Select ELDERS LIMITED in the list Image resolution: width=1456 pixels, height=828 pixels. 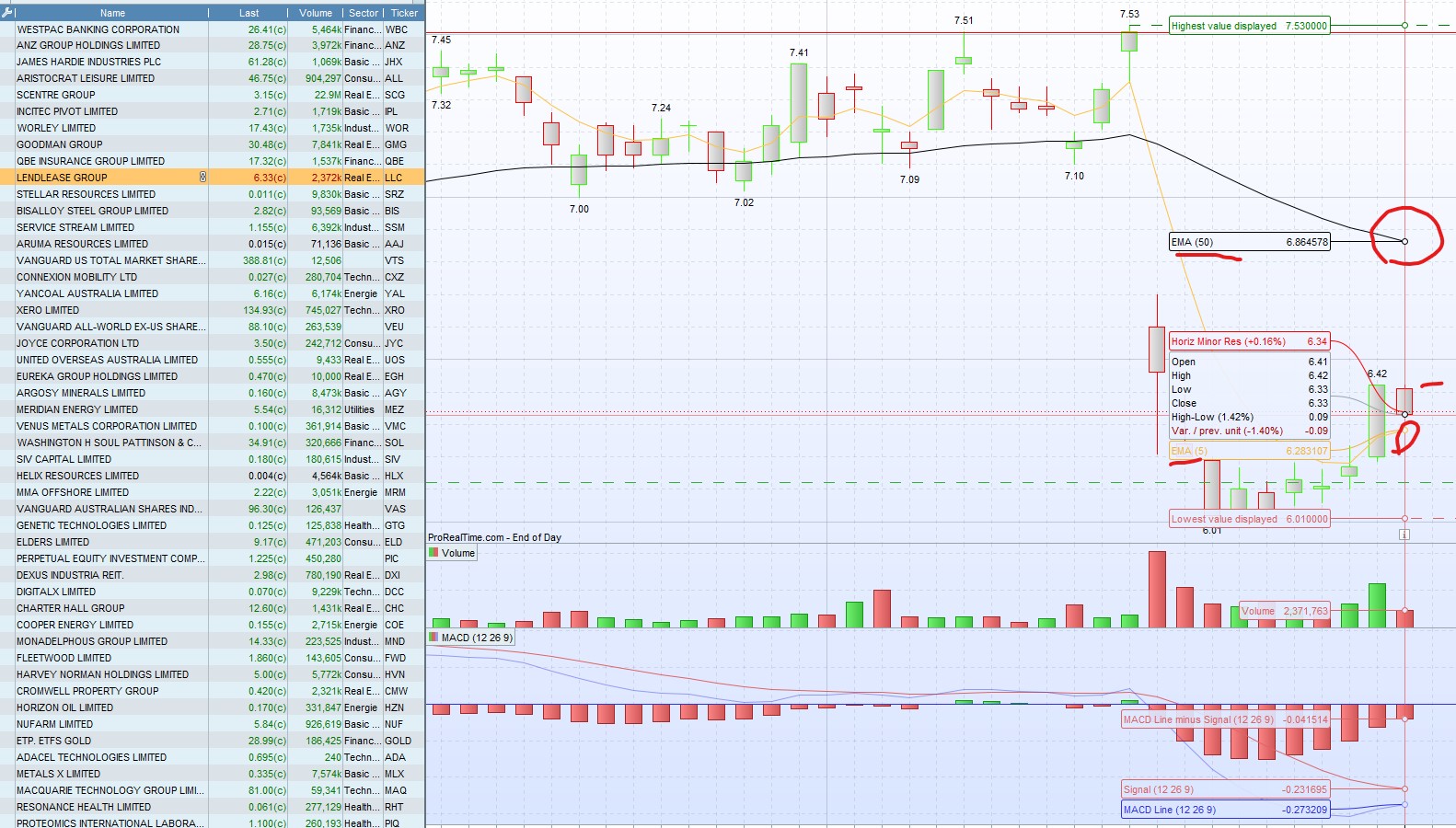(x=212, y=542)
